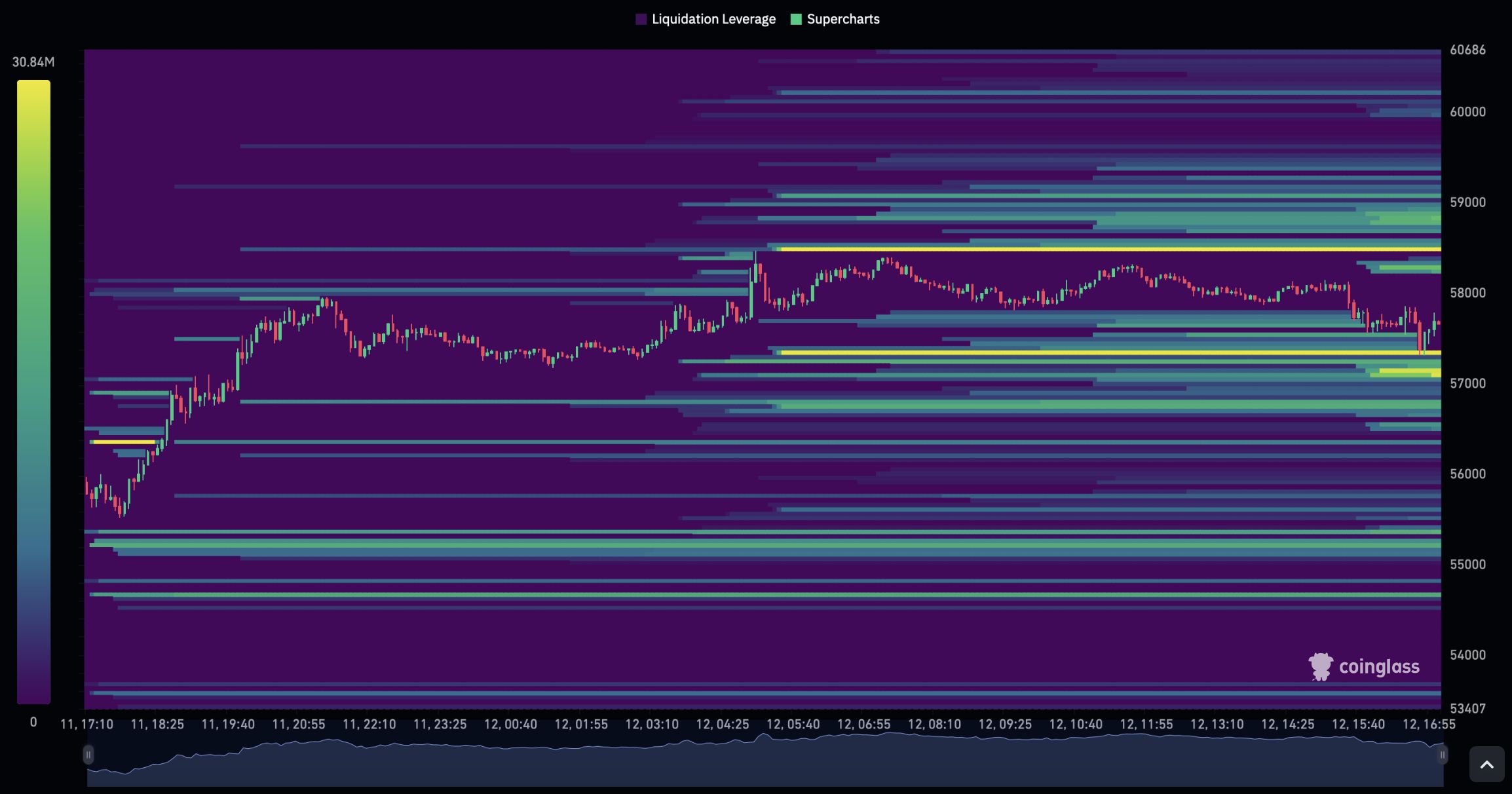Click the left time-range zoom handle
This screenshot has width=1512, height=794.
(x=88, y=755)
